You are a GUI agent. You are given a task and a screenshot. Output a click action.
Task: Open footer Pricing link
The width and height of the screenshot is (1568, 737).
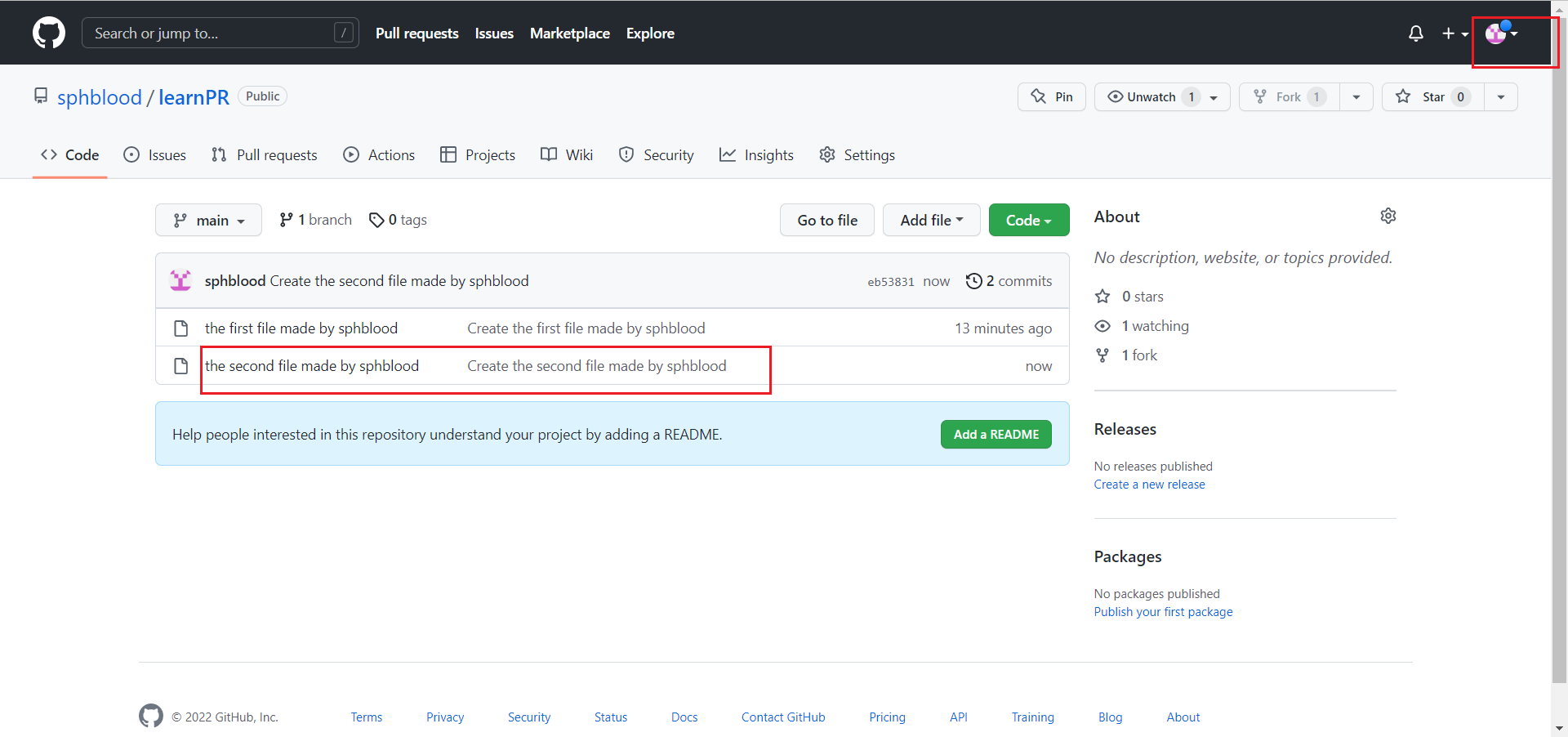887,717
